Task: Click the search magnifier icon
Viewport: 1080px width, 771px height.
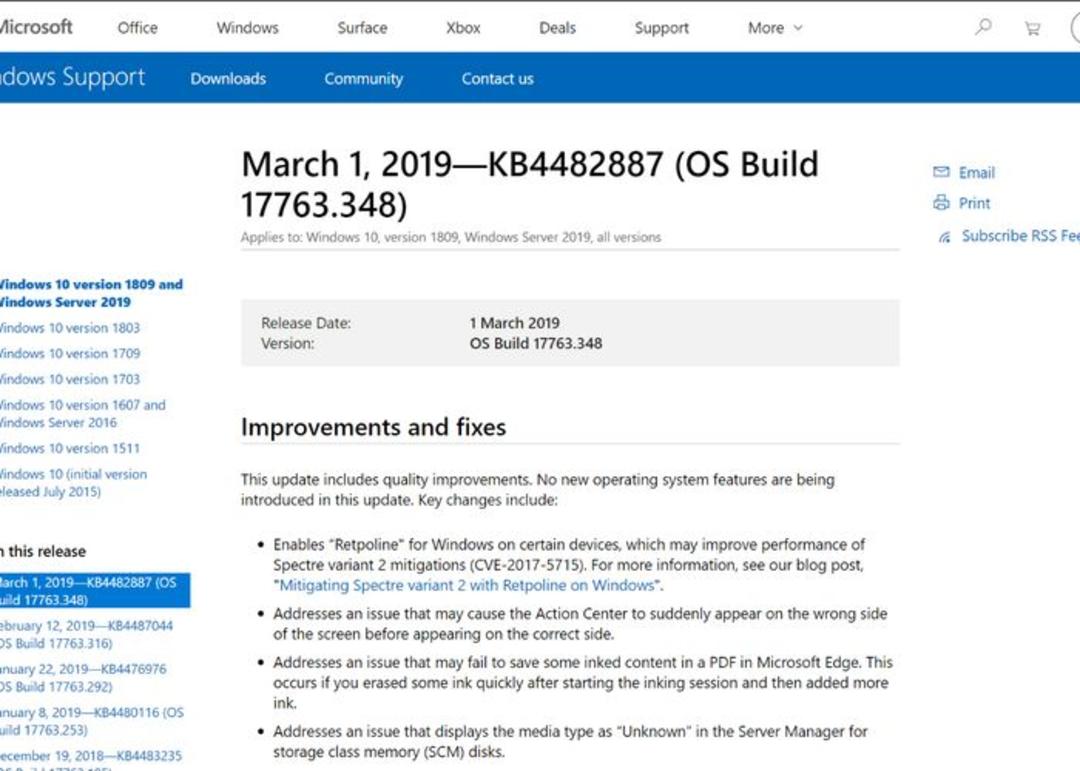Action: point(983,27)
